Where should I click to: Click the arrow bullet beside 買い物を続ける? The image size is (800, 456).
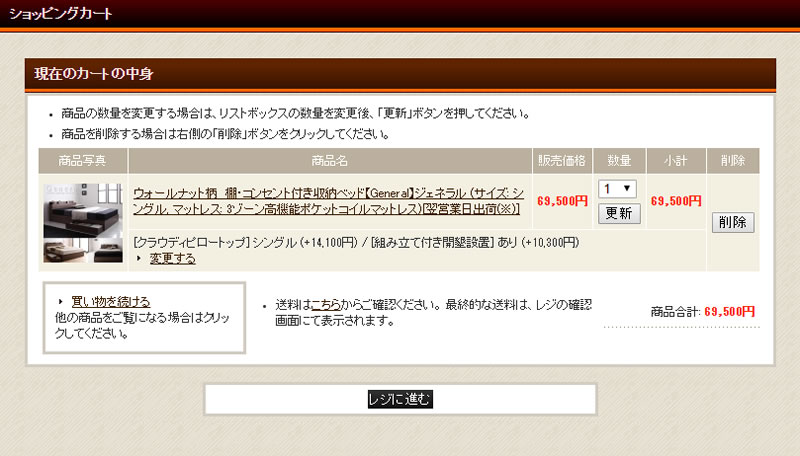(x=61, y=301)
